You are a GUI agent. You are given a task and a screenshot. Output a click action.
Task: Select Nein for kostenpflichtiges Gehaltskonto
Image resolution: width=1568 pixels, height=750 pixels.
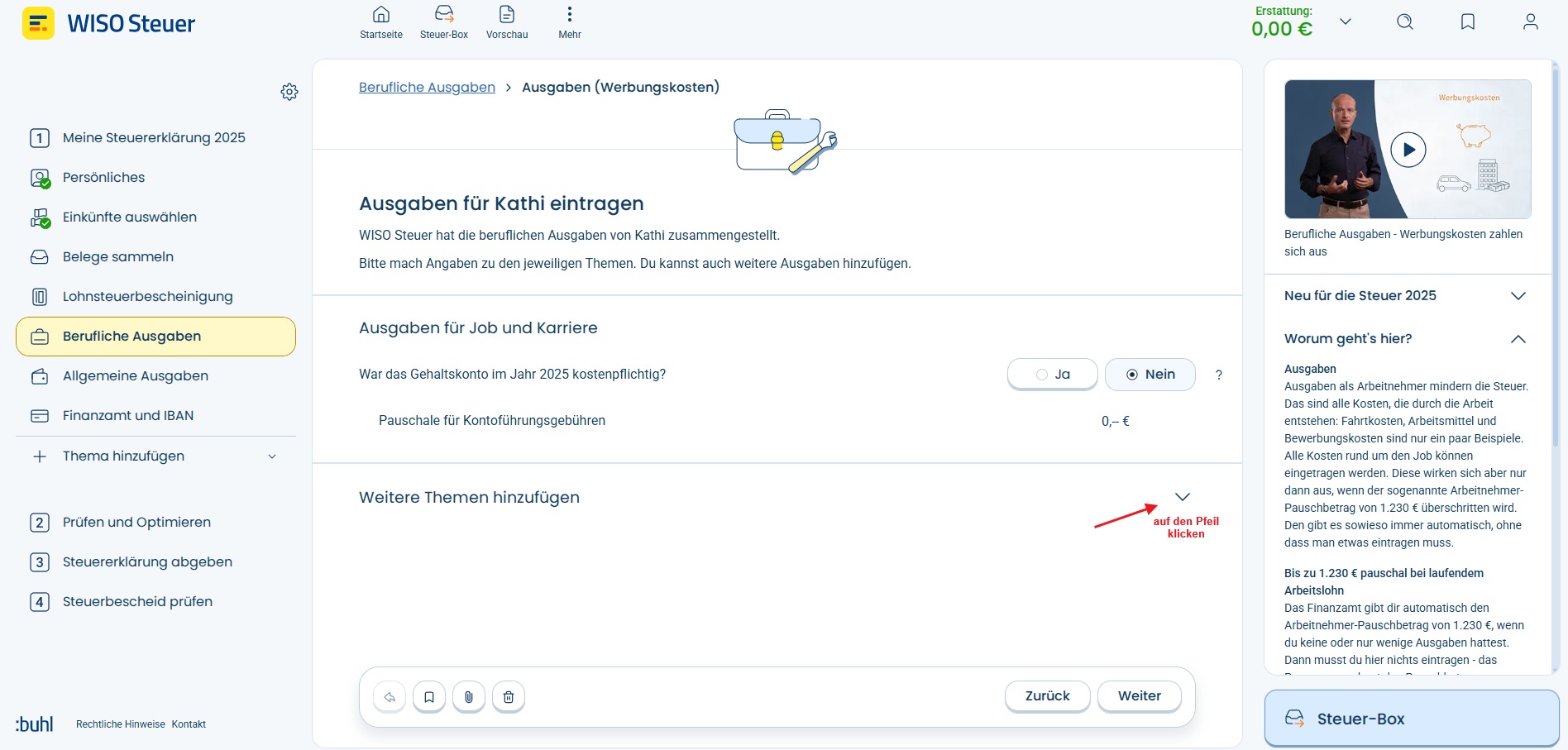tap(1150, 375)
